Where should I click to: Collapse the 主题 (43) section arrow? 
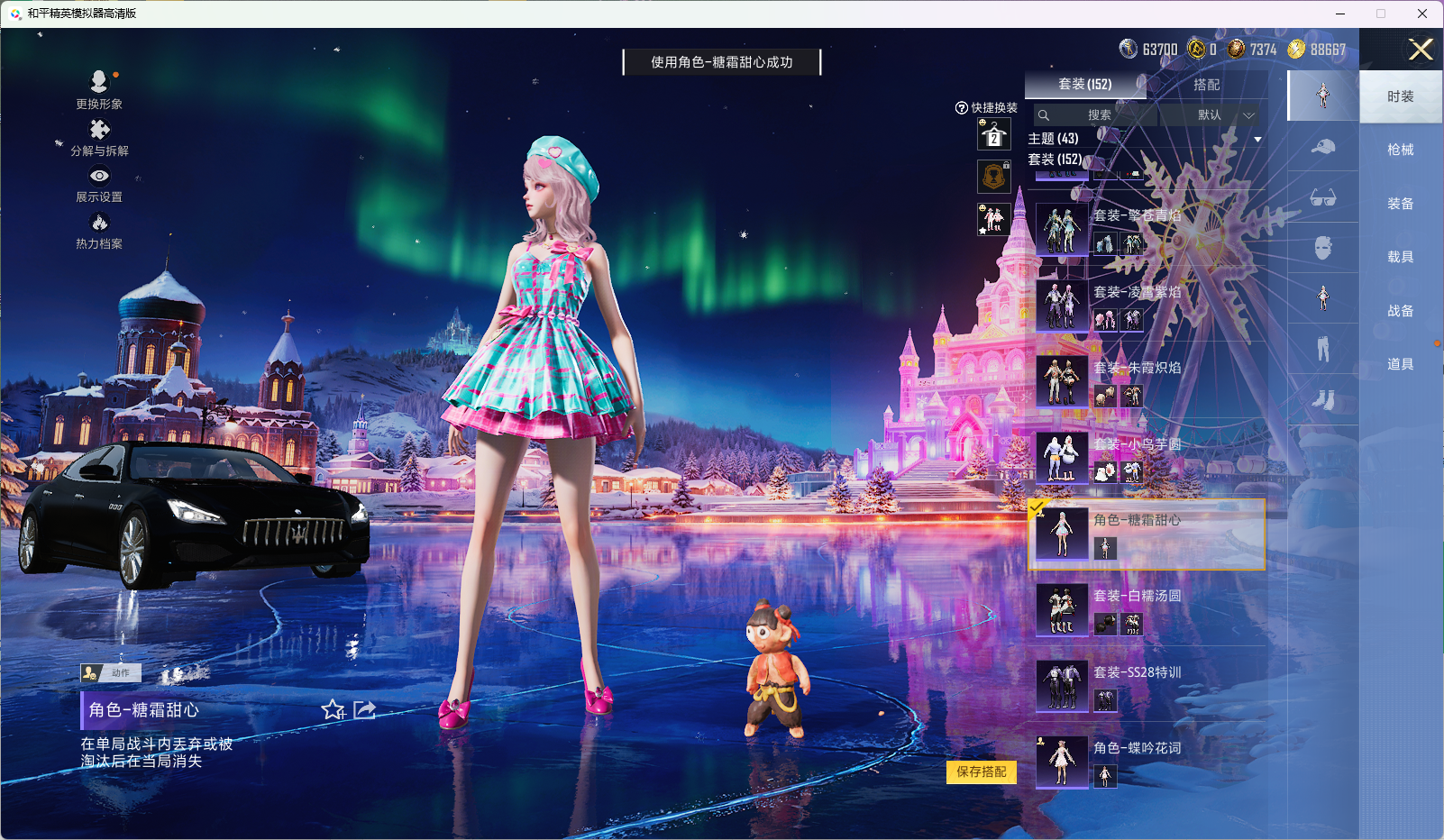tap(1257, 140)
